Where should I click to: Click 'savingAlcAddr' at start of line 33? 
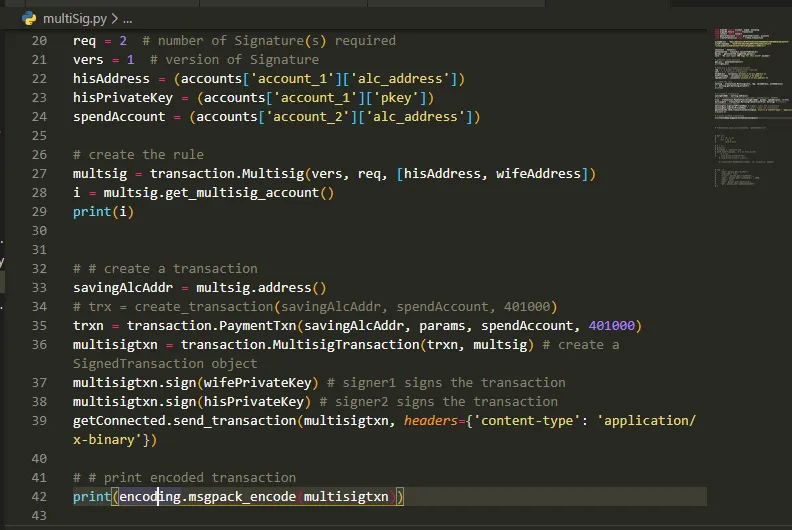pyautogui.click(x=123, y=288)
